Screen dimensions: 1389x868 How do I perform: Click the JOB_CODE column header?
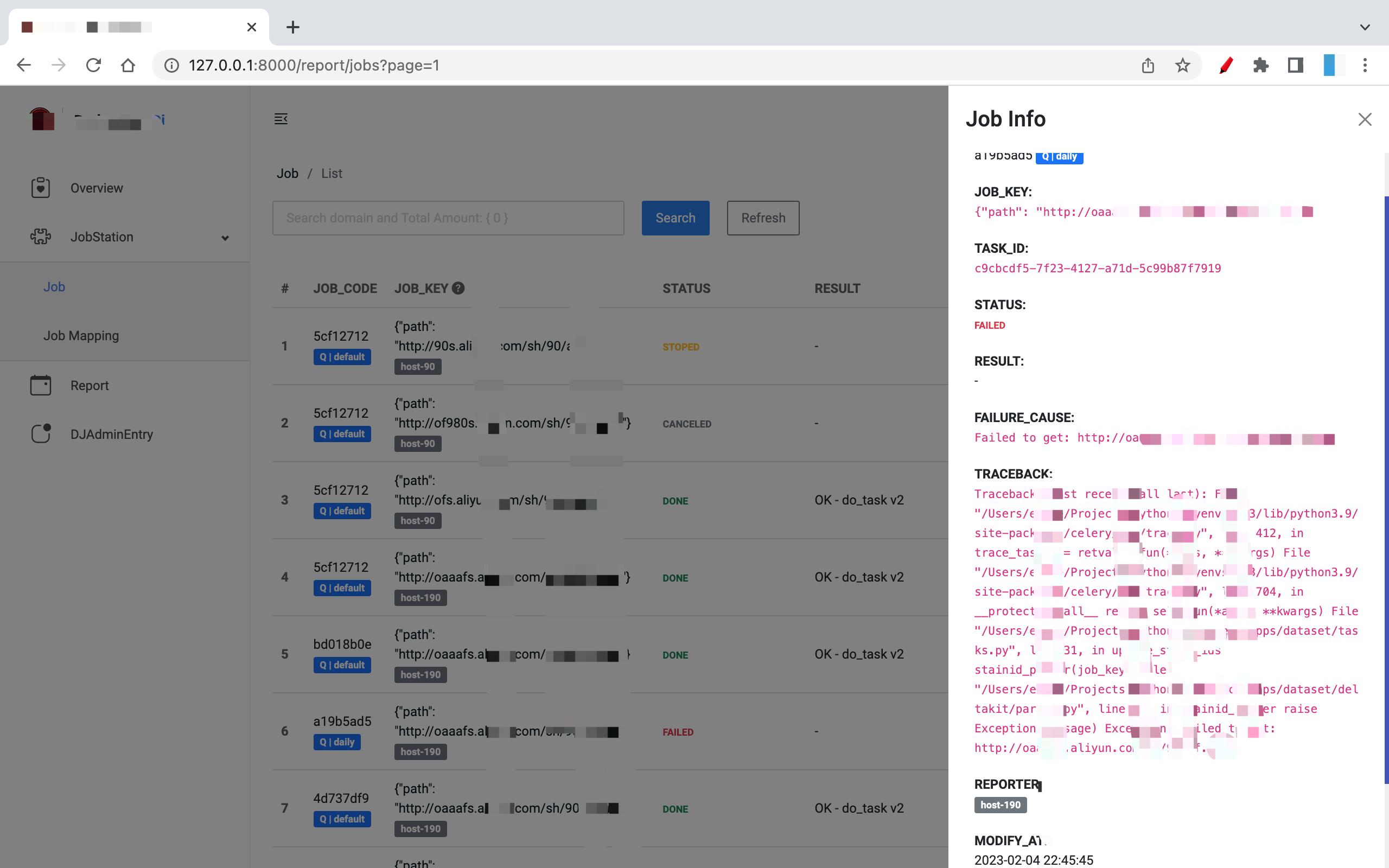pos(345,288)
